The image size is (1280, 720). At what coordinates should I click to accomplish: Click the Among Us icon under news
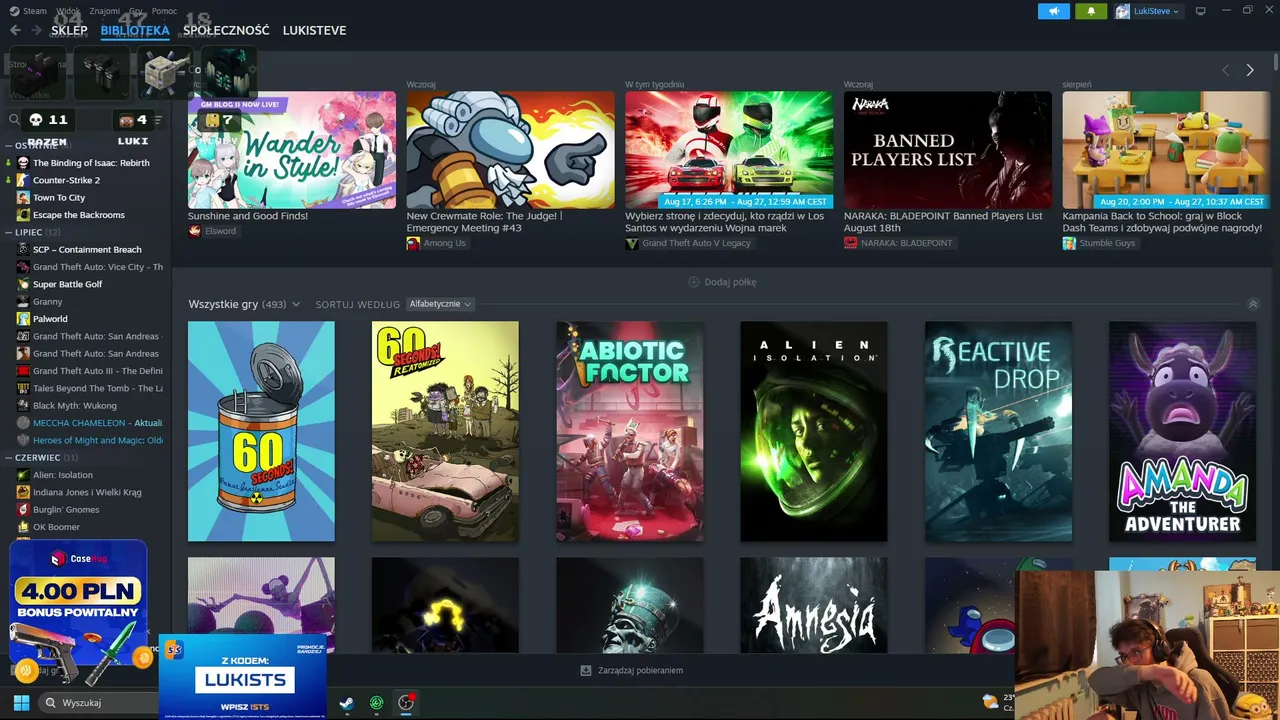coord(413,243)
